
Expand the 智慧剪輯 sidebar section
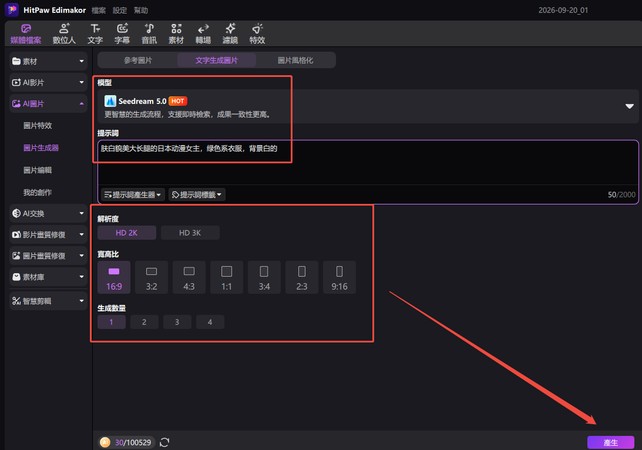click(48, 301)
